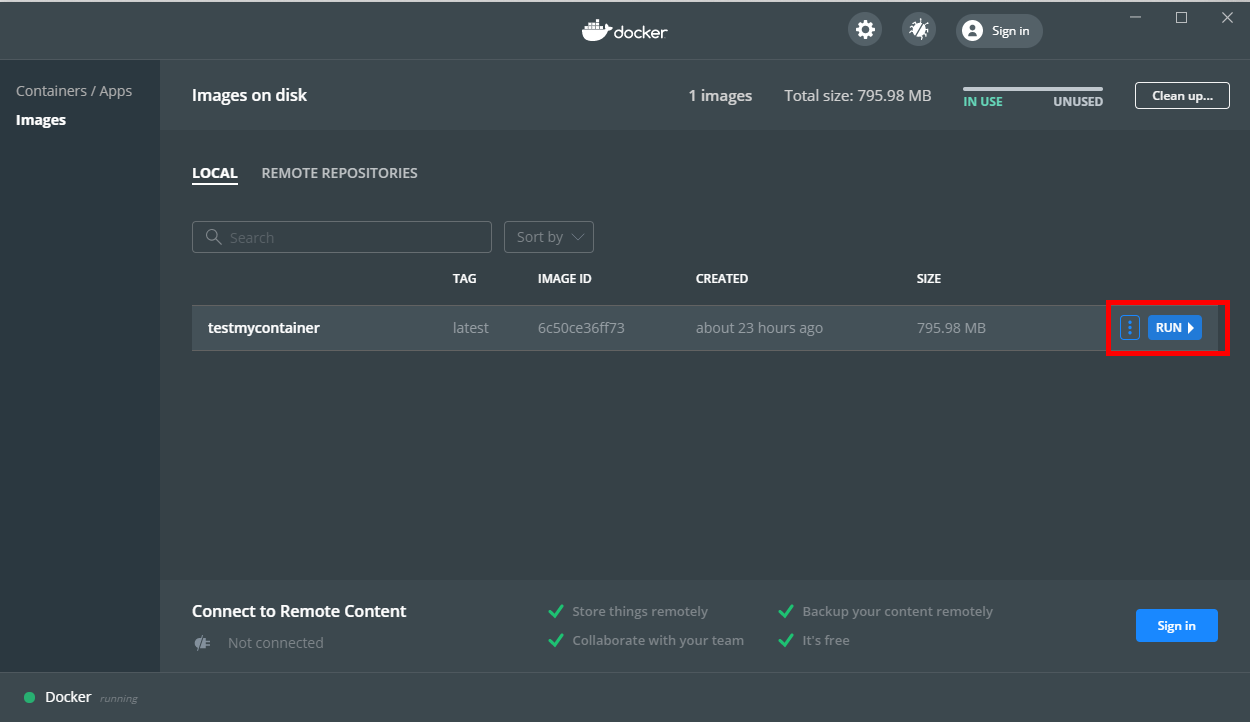Image resolution: width=1250 pixels, height=722 pixels.
Task: Select the testmycontainer image row
Action: point(600,328)
